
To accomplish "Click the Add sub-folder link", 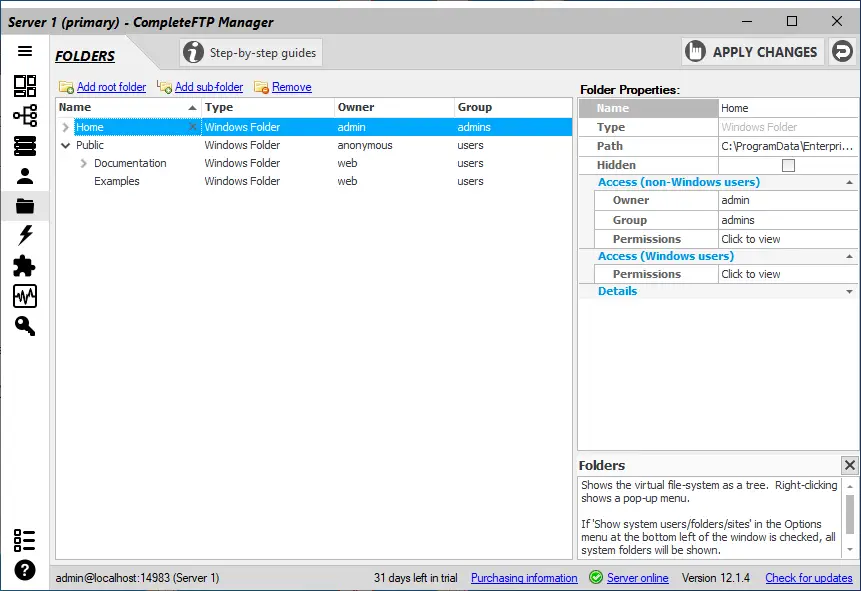I will (209, 87).
